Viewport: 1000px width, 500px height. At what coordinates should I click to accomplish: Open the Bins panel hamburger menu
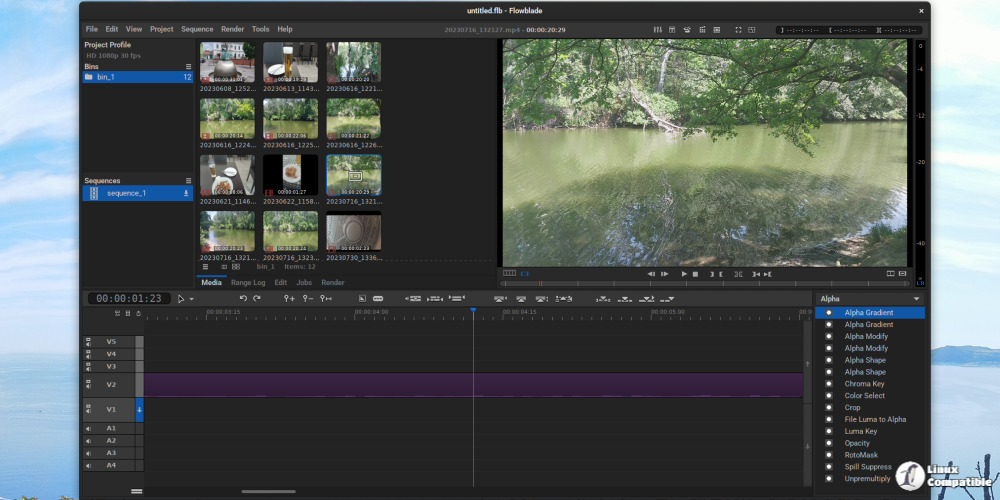[x=187, y=66]
